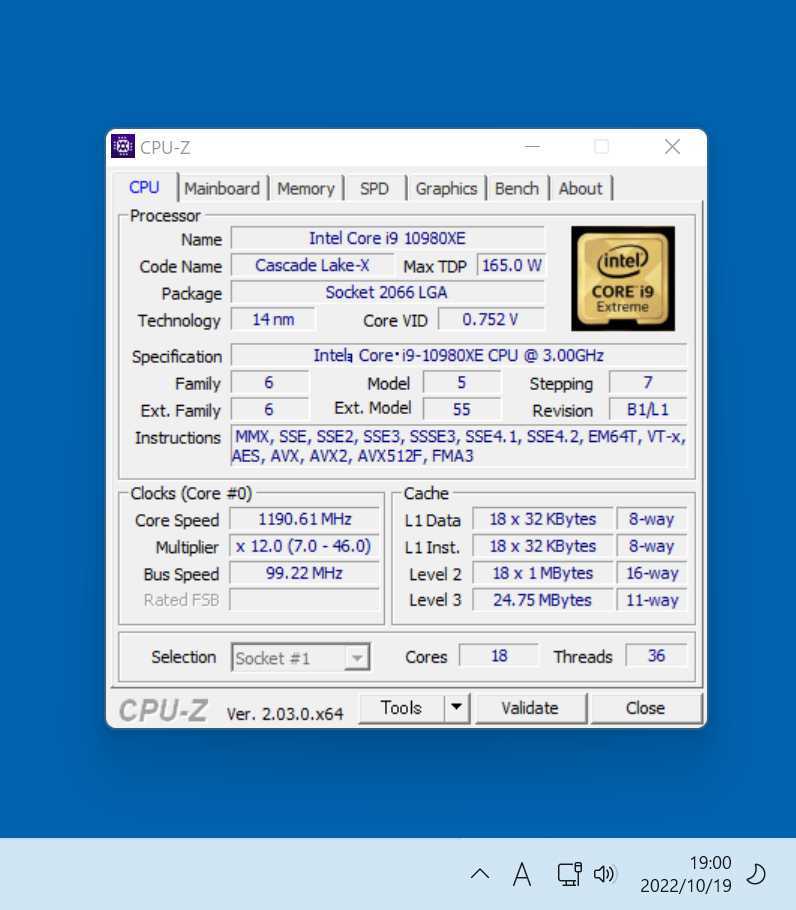796x910 pixels.
Task: Open the Memory tab
Action: 306,189
